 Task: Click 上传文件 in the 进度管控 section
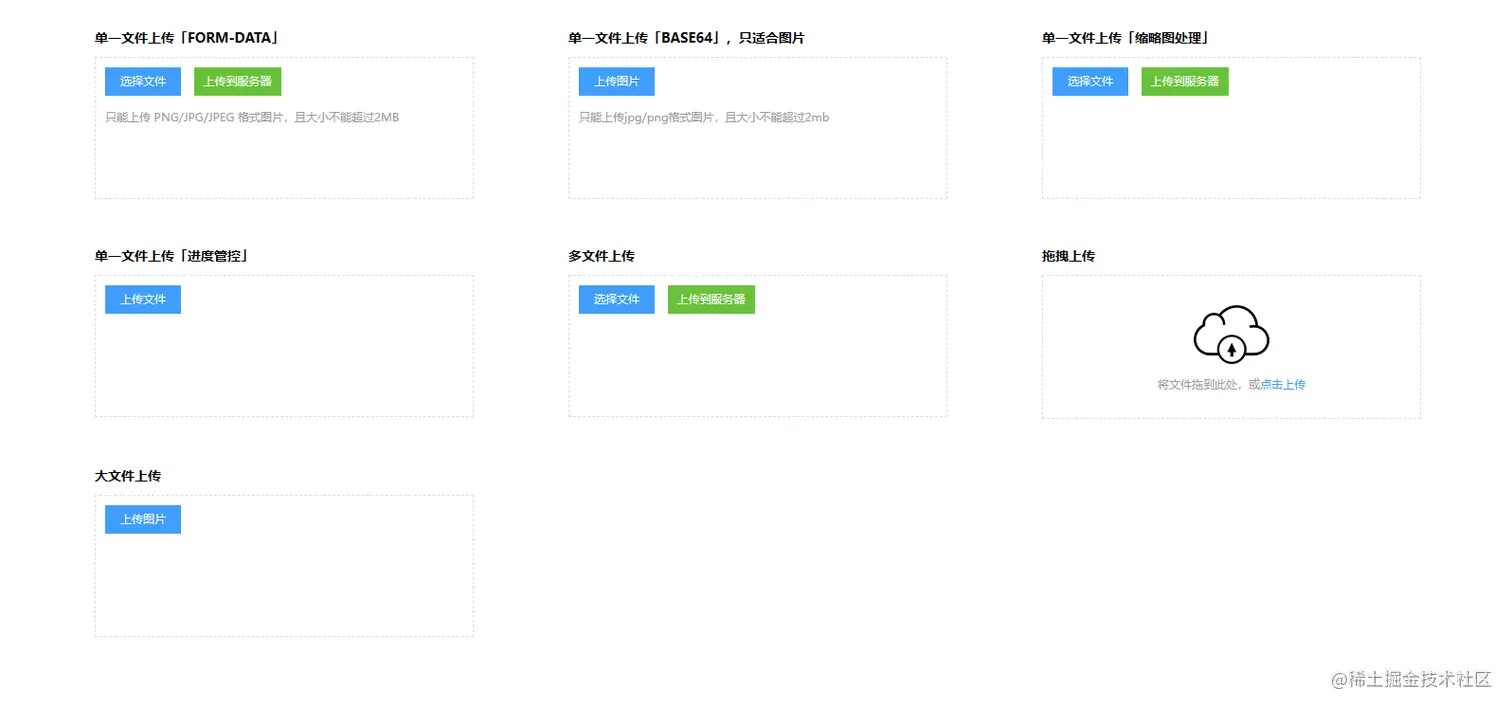[143, 299]
